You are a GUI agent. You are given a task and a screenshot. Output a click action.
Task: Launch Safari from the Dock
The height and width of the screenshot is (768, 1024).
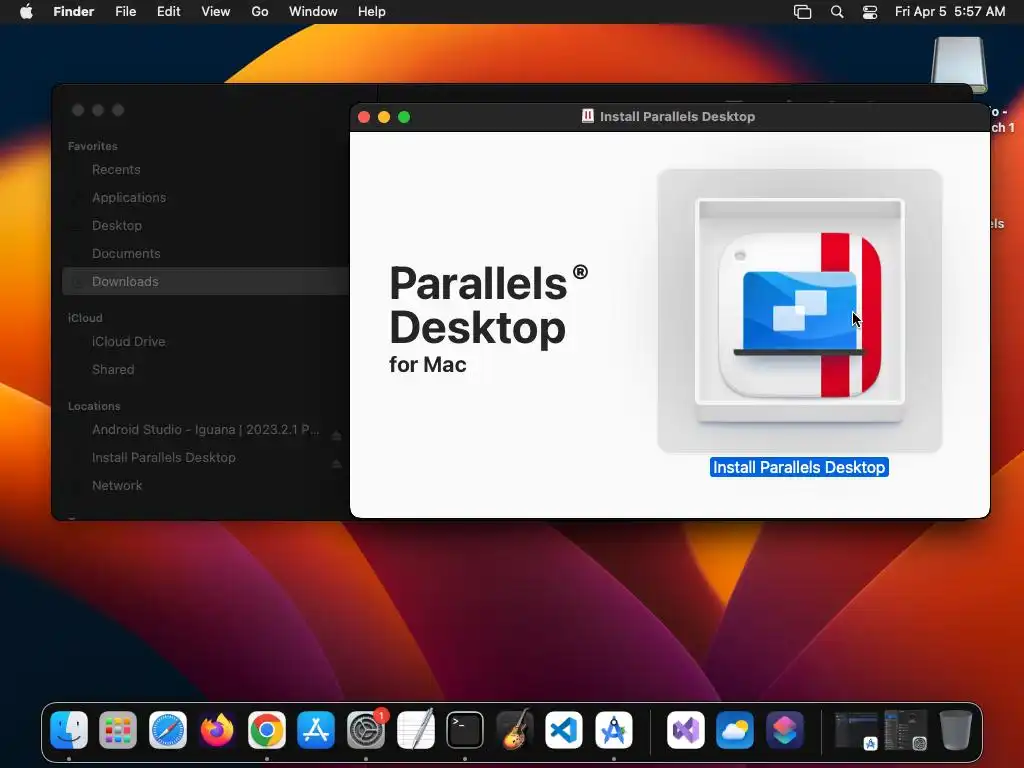(168, 729)
